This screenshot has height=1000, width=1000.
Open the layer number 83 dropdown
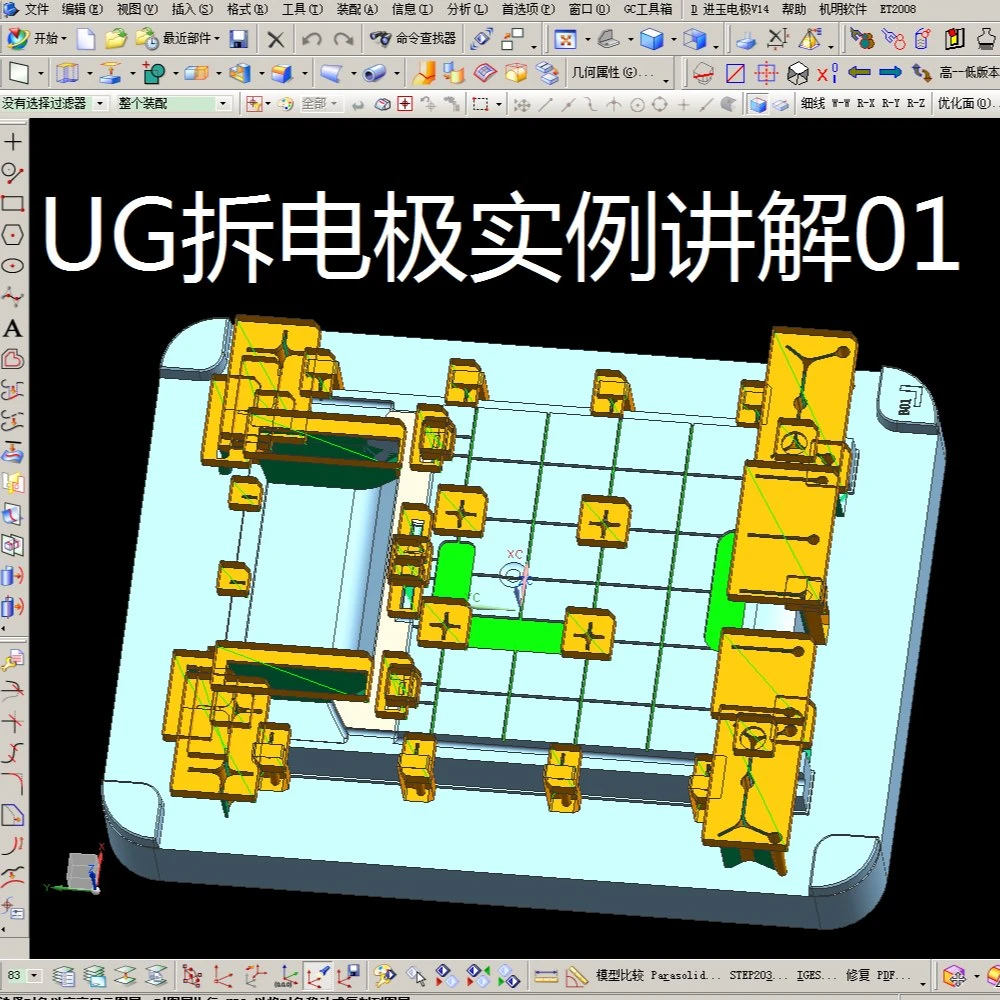tap(36, 975)
